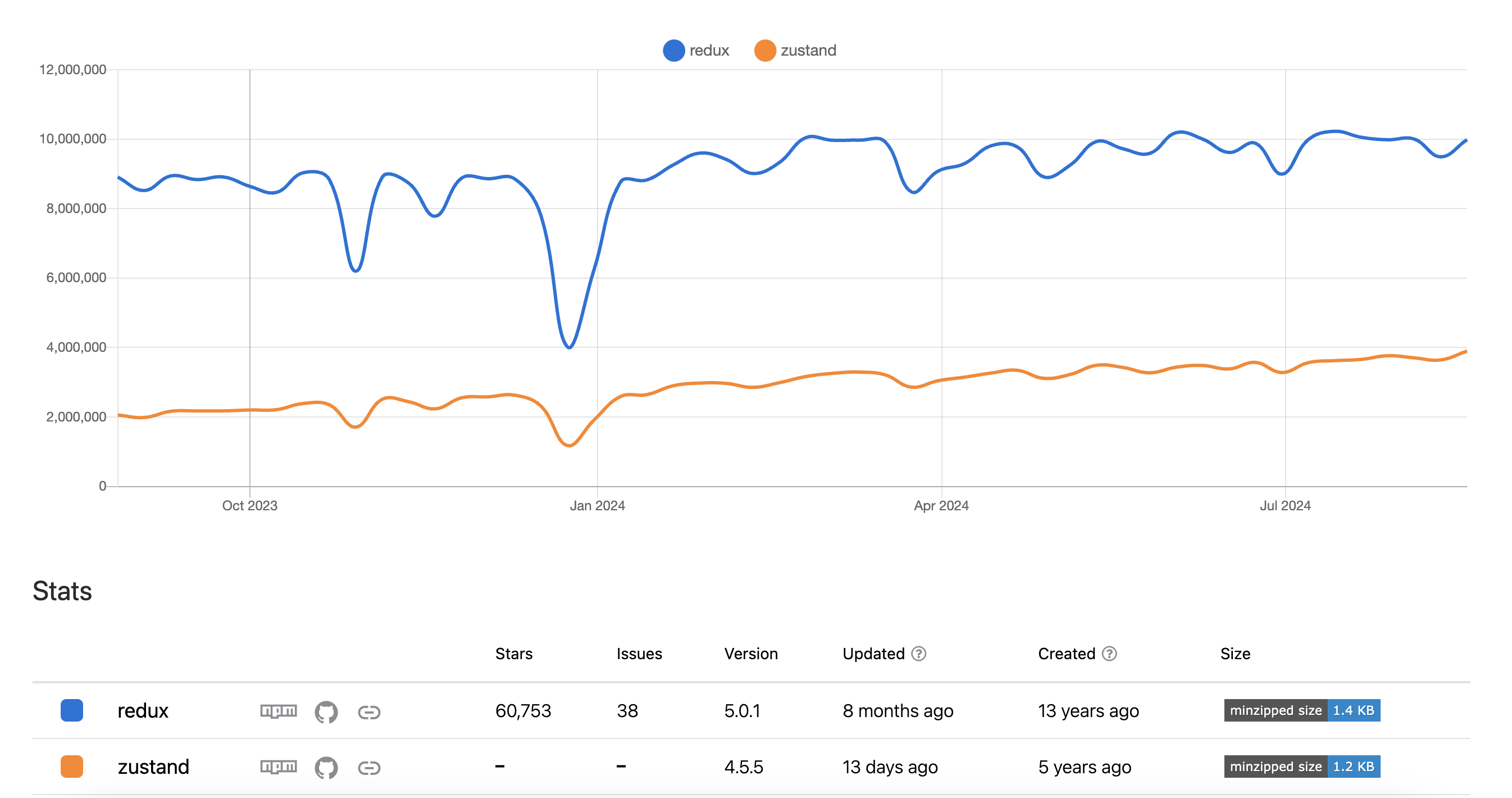Open the GitHub icon for redux
1512x798 pixels.
(x=326, y=711)
